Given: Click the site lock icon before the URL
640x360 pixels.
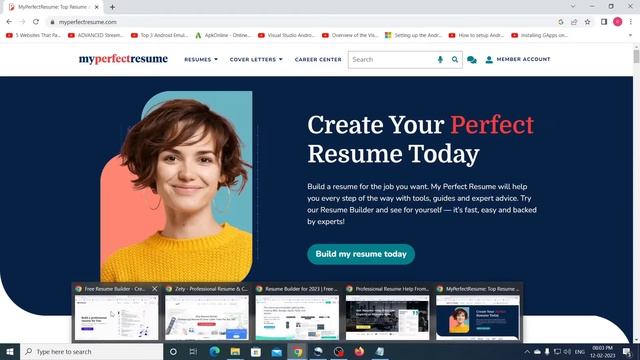Looking at the screenshot, I should click(x=52, y=22).
